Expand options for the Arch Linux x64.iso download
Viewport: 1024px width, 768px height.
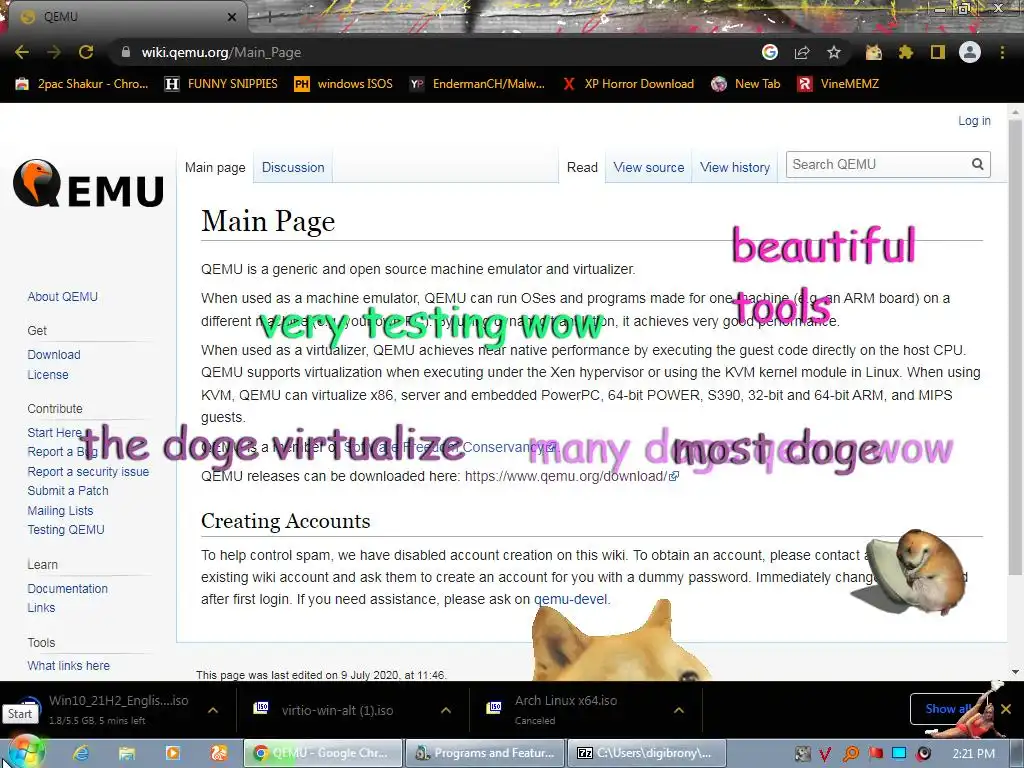pyautogui.click(x=679, y=710)
